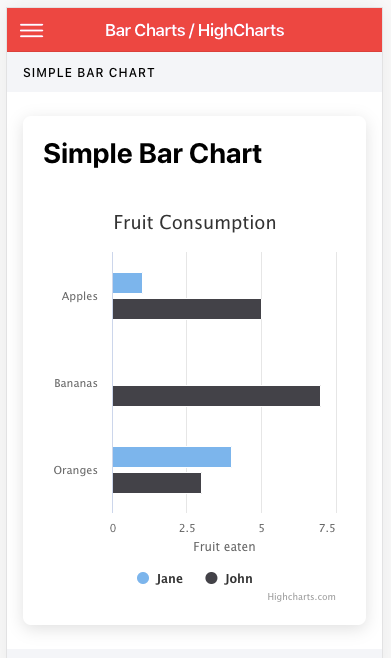The image size is (391, 658).
Task: Click the Apples category label
Action: coord(80,296)
